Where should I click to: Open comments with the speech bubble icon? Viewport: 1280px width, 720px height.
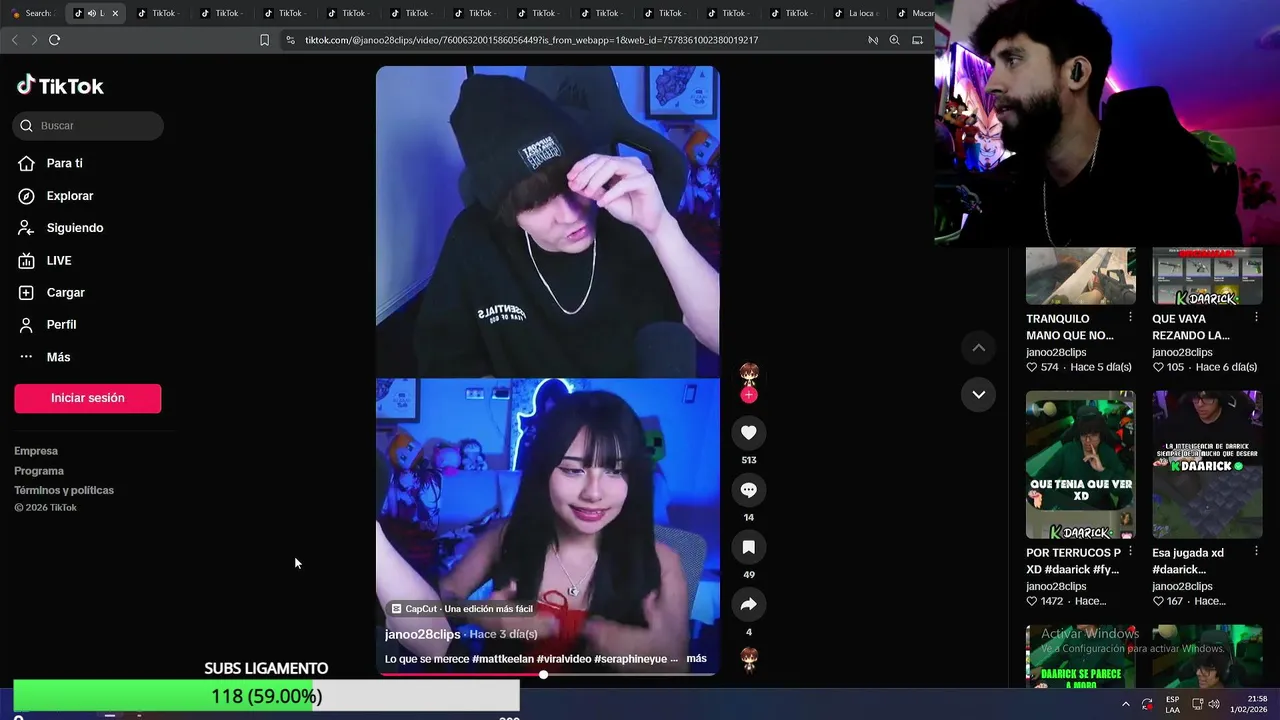click(749, 489)
